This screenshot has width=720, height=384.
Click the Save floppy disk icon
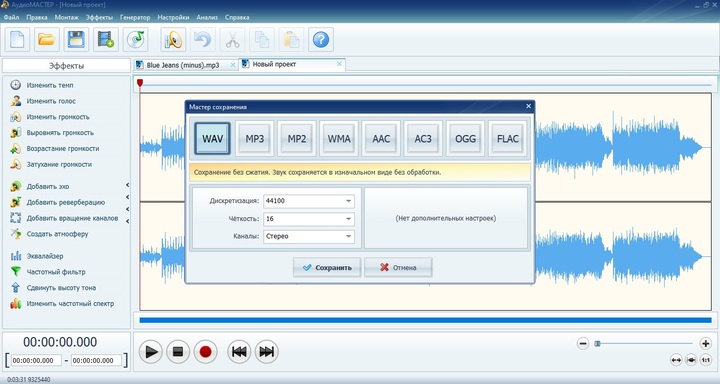pyautogui.click(x=76, y=40)
